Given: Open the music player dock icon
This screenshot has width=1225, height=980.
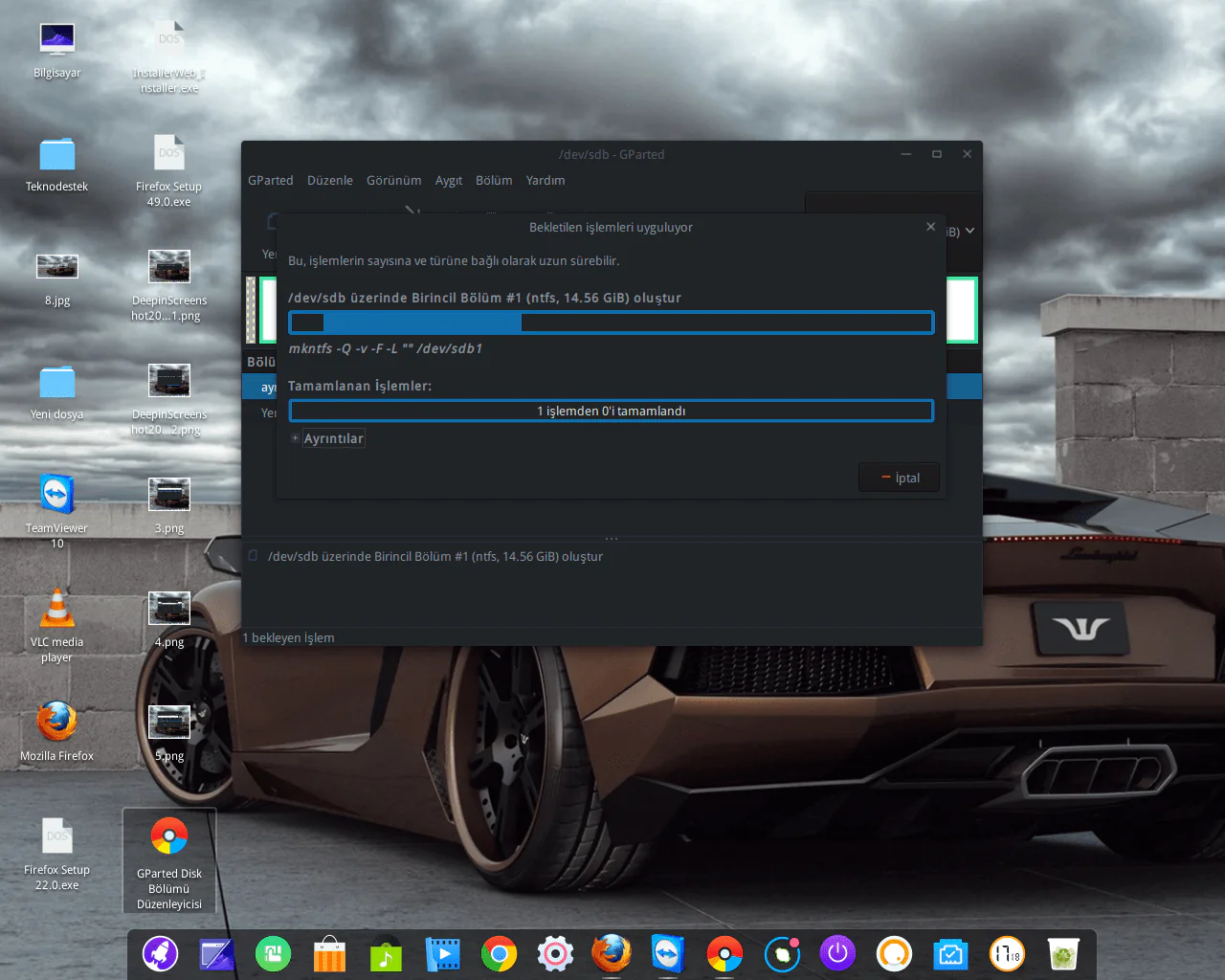Looking at the screenshot, I should click(386, 954).
